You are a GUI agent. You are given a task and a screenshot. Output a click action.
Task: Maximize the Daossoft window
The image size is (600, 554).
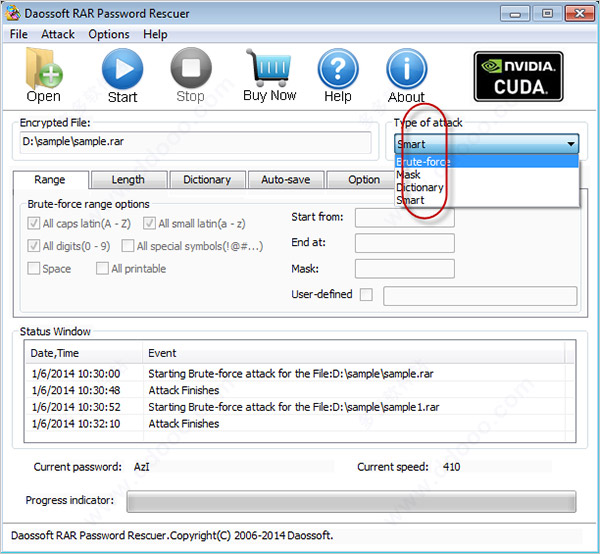click(547, 14)
